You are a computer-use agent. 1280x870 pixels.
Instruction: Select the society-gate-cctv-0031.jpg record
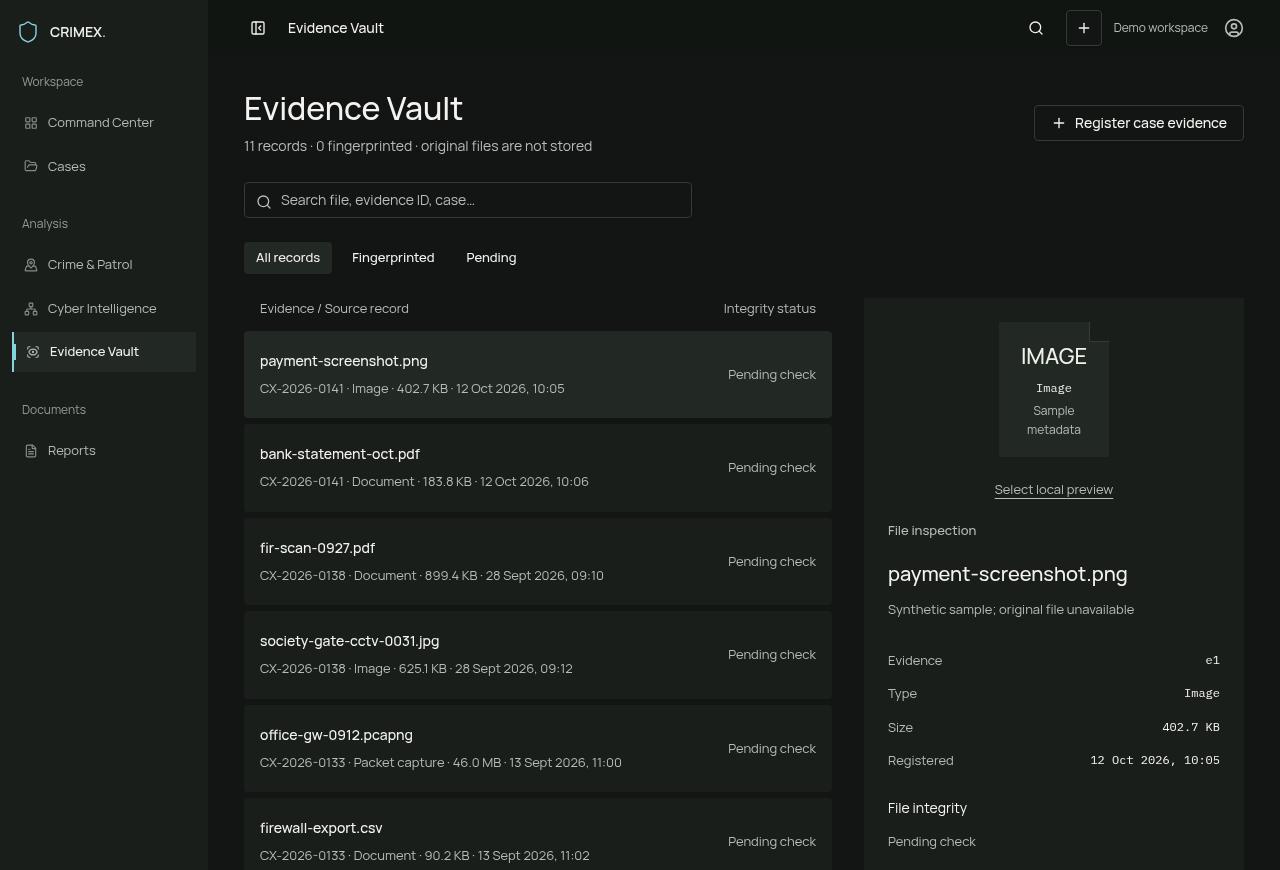pos(538,655)
